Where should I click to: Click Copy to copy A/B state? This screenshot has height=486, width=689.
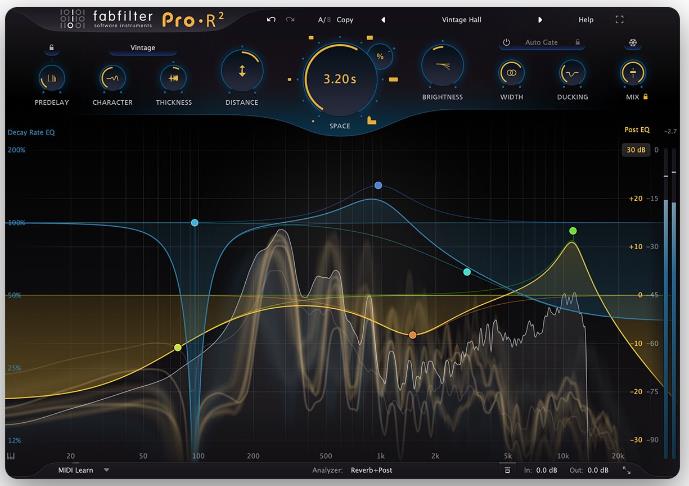pyautogui.click(x=345, y=20)
